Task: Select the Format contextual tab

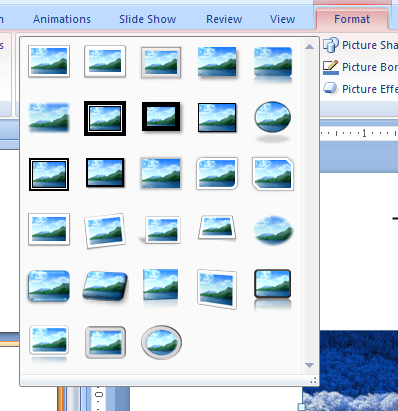Action: tap(352, 19)
